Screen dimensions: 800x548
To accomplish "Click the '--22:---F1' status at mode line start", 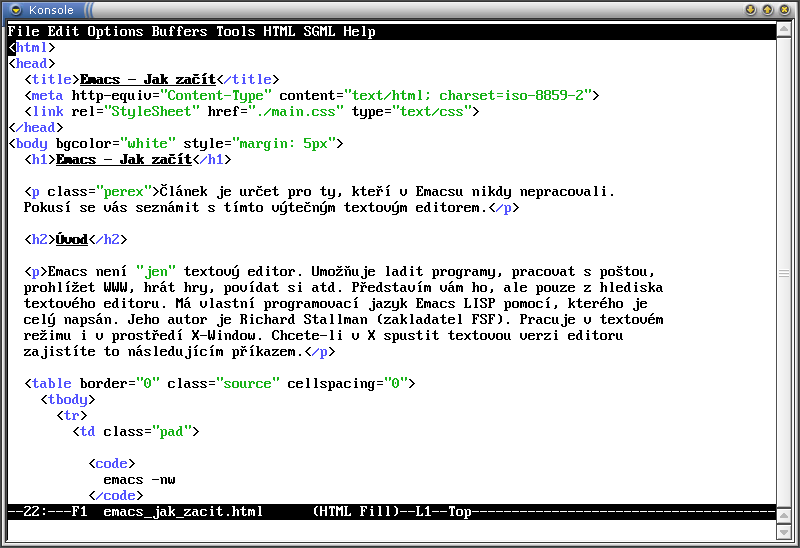I will tap(47, 511).
